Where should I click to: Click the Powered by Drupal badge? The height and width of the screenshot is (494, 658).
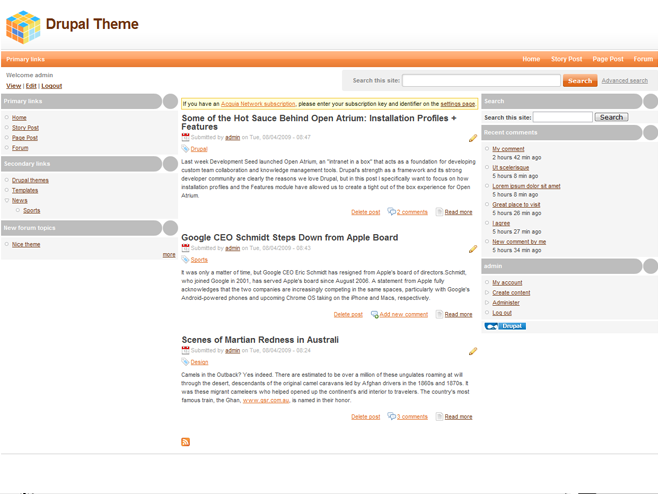[x=505, y=326]
